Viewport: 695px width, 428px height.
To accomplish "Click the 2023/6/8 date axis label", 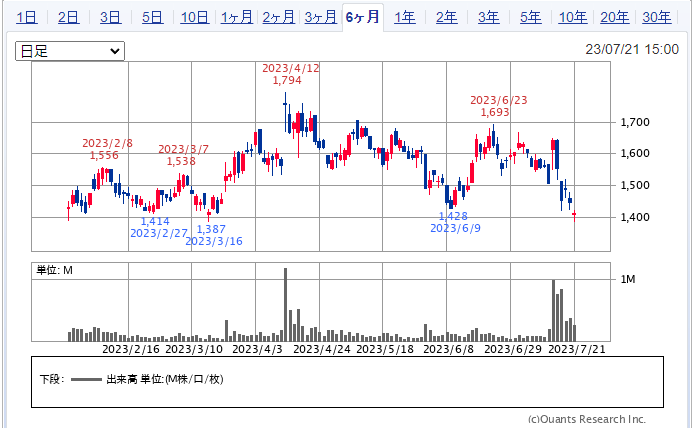I will pos(448,349).
